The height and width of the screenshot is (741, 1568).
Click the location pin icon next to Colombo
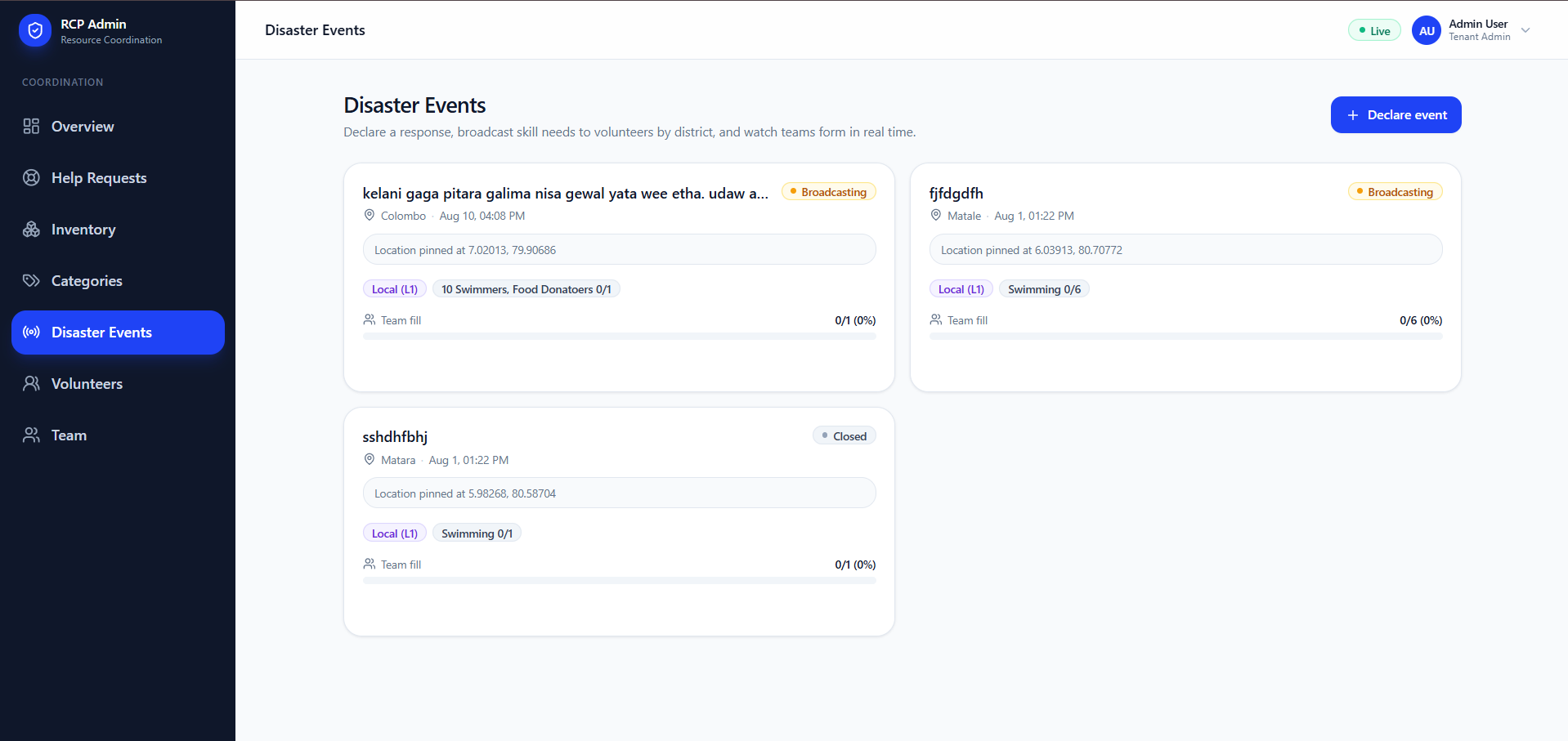[x=370, y=215]
